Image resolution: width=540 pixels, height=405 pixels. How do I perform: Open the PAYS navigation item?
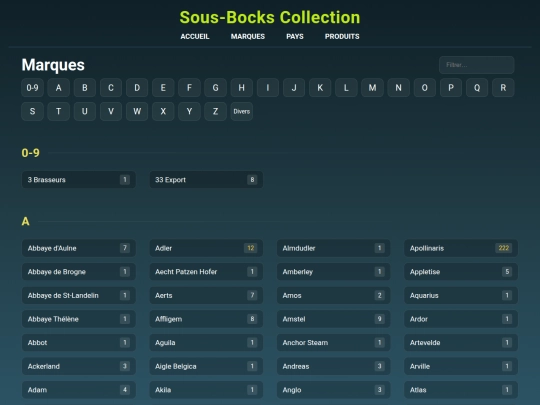click(295, 37)
